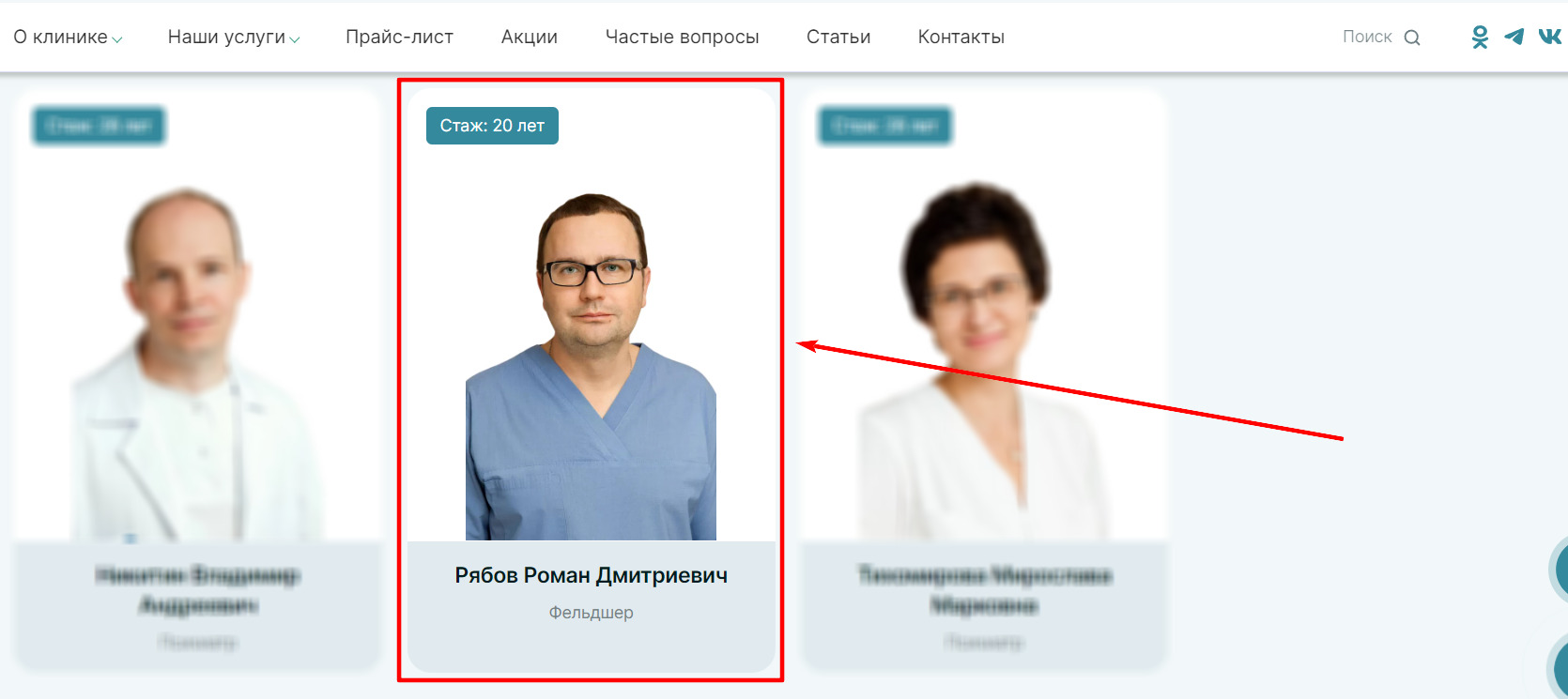Click the search magnifier icon
The height and width of the screenshot is (699, 1568).
pos(1412,38)
